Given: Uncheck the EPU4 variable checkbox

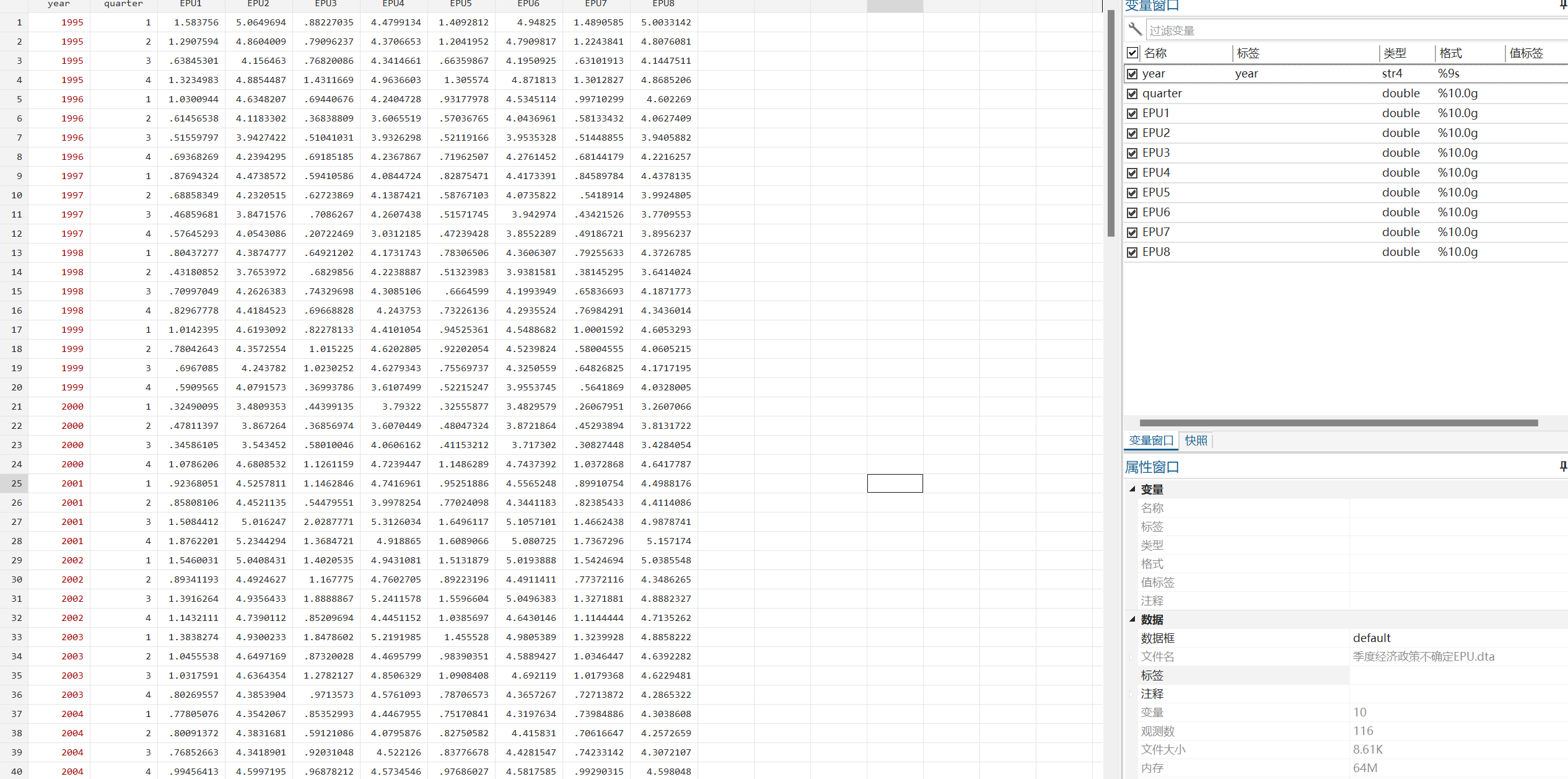Looking at the screenshot, I should [x=1132, y=173].
